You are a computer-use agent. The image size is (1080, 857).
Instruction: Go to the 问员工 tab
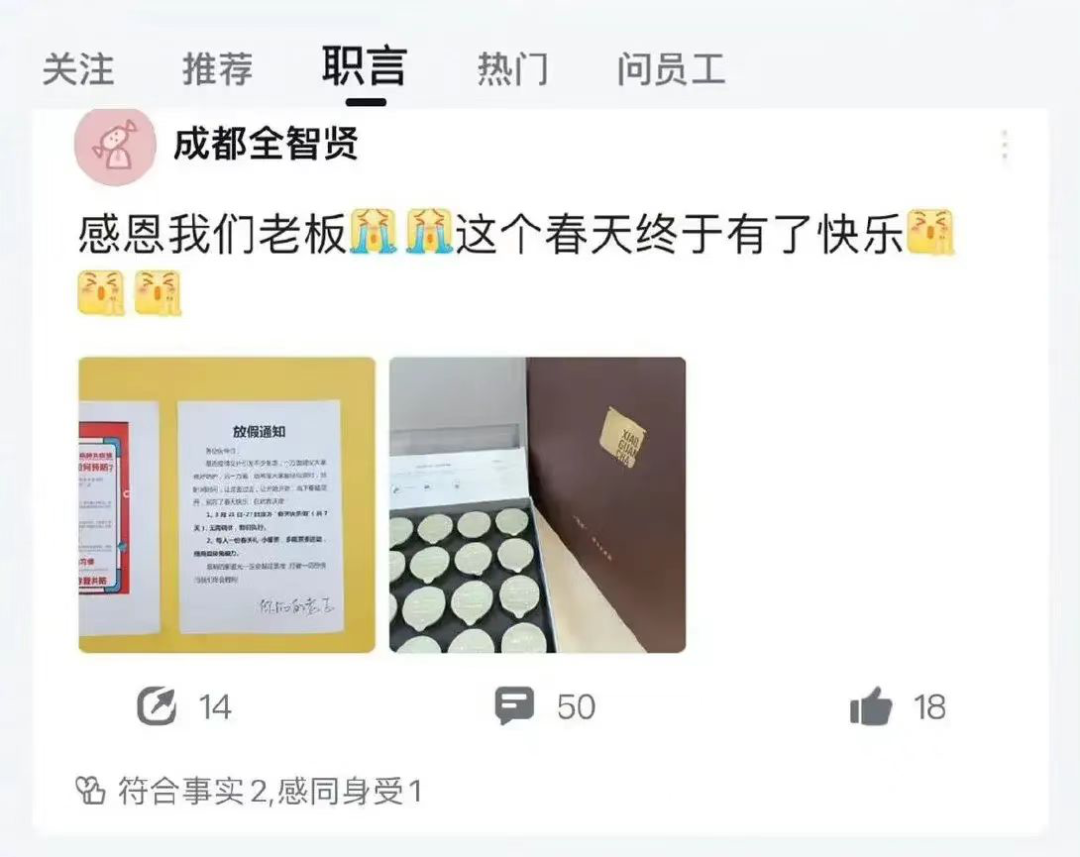tap(671, 70)
